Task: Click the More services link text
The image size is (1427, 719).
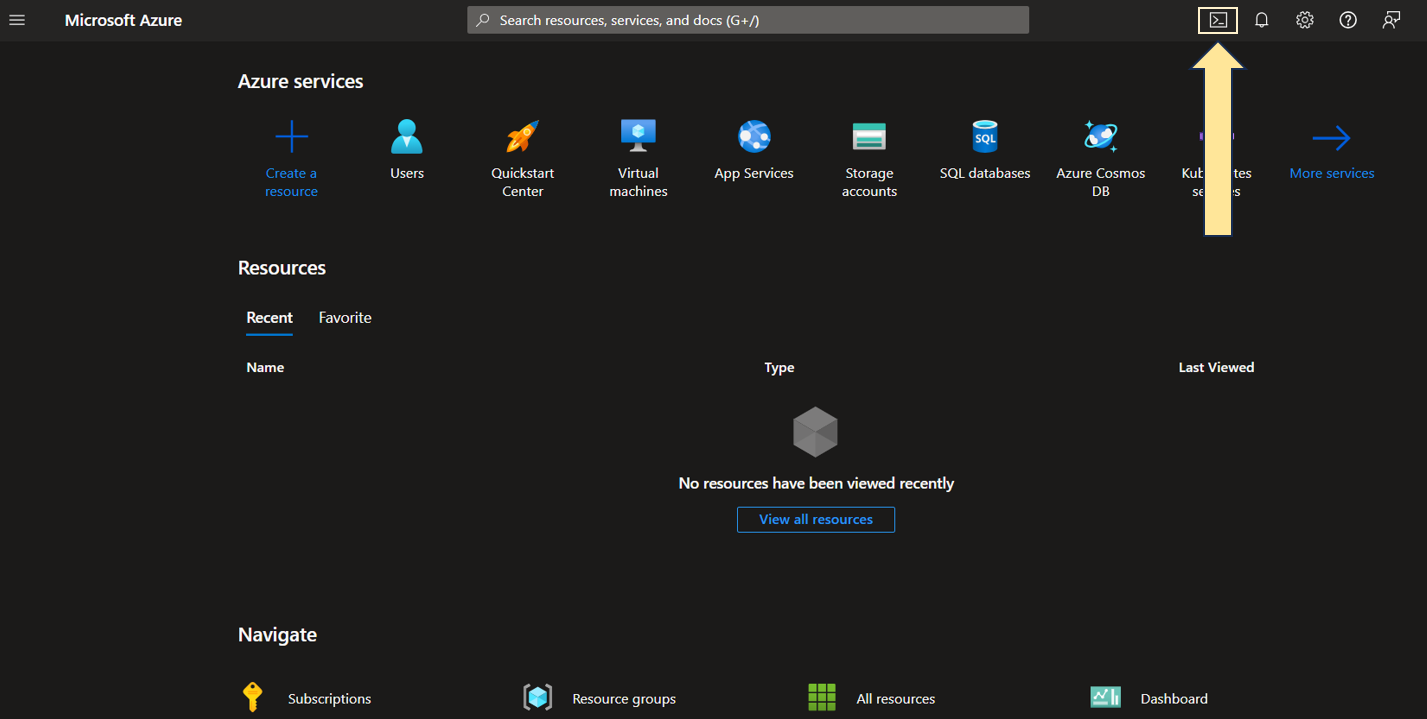Action: [1332, 173]
